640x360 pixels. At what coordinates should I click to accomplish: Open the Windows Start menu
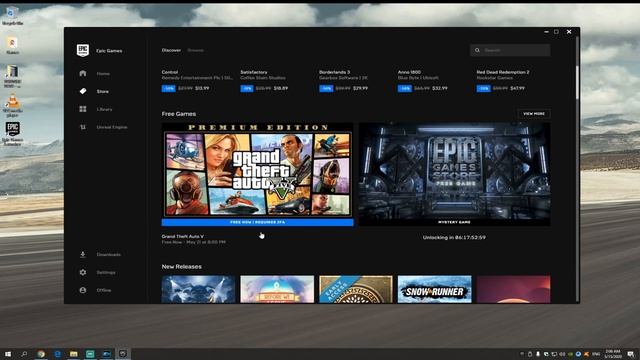click(8, 354)
